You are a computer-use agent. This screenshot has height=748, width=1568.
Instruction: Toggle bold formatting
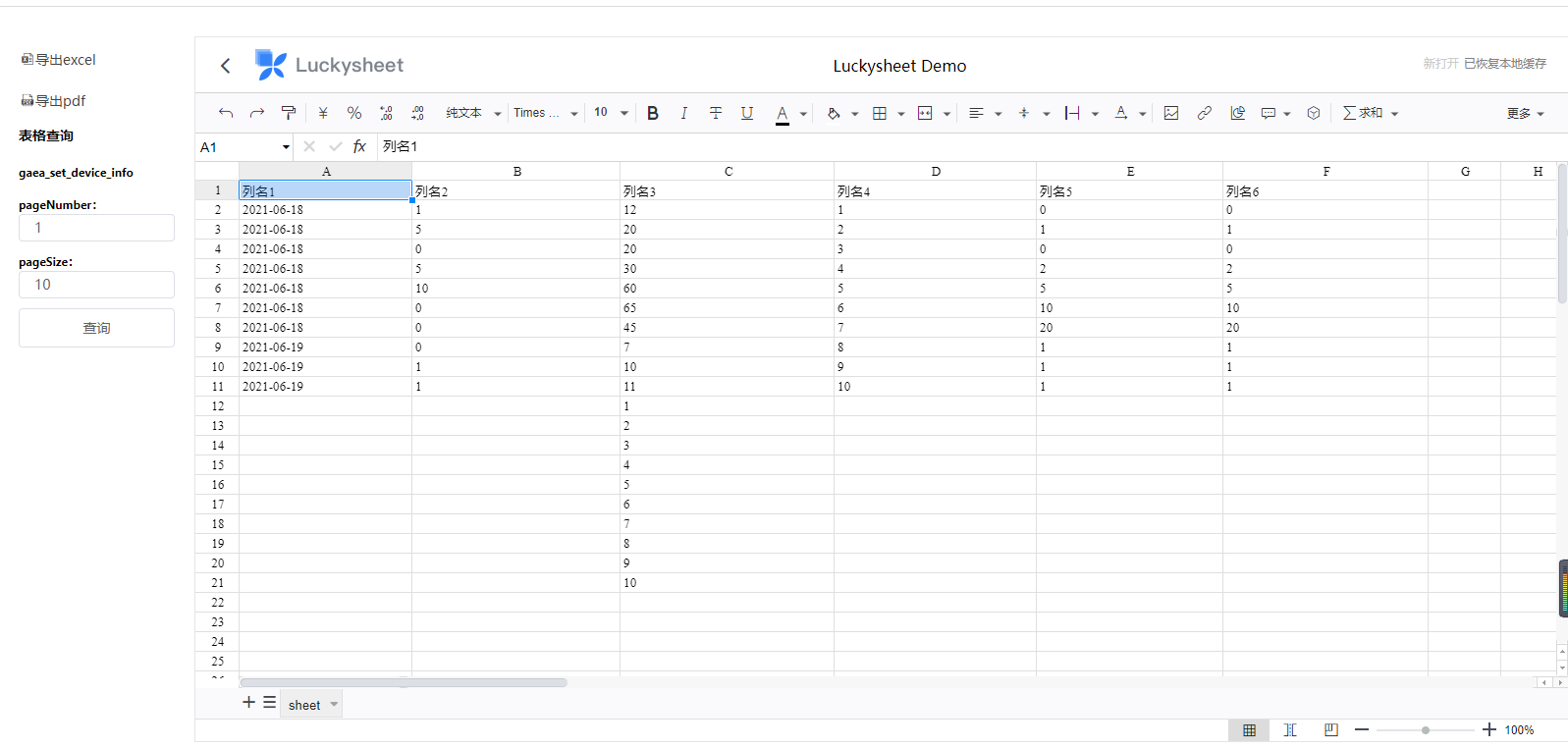[653, 113]
